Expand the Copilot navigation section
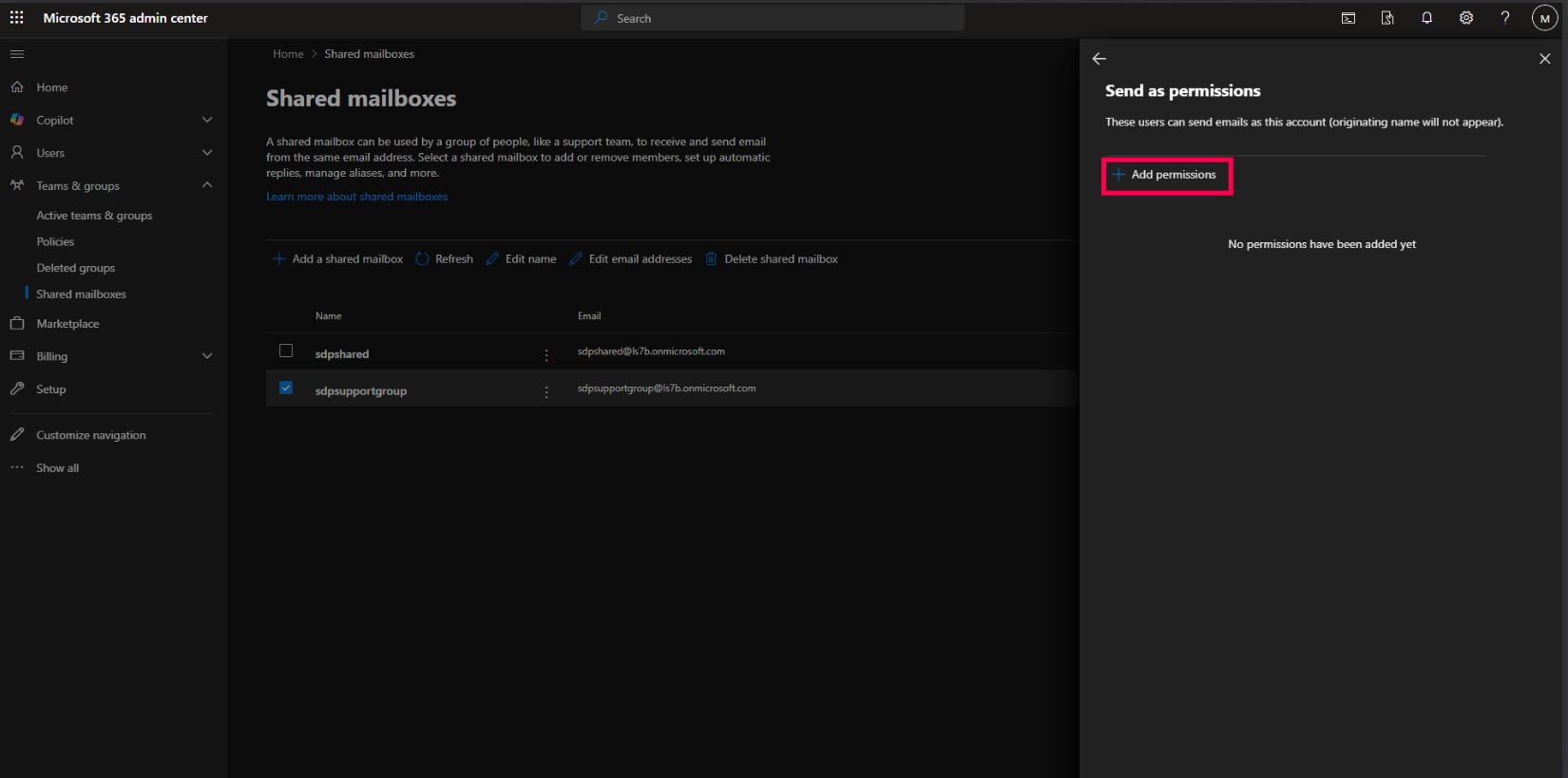This screenshot has width=1568, height=778. (x=207, y=120)
